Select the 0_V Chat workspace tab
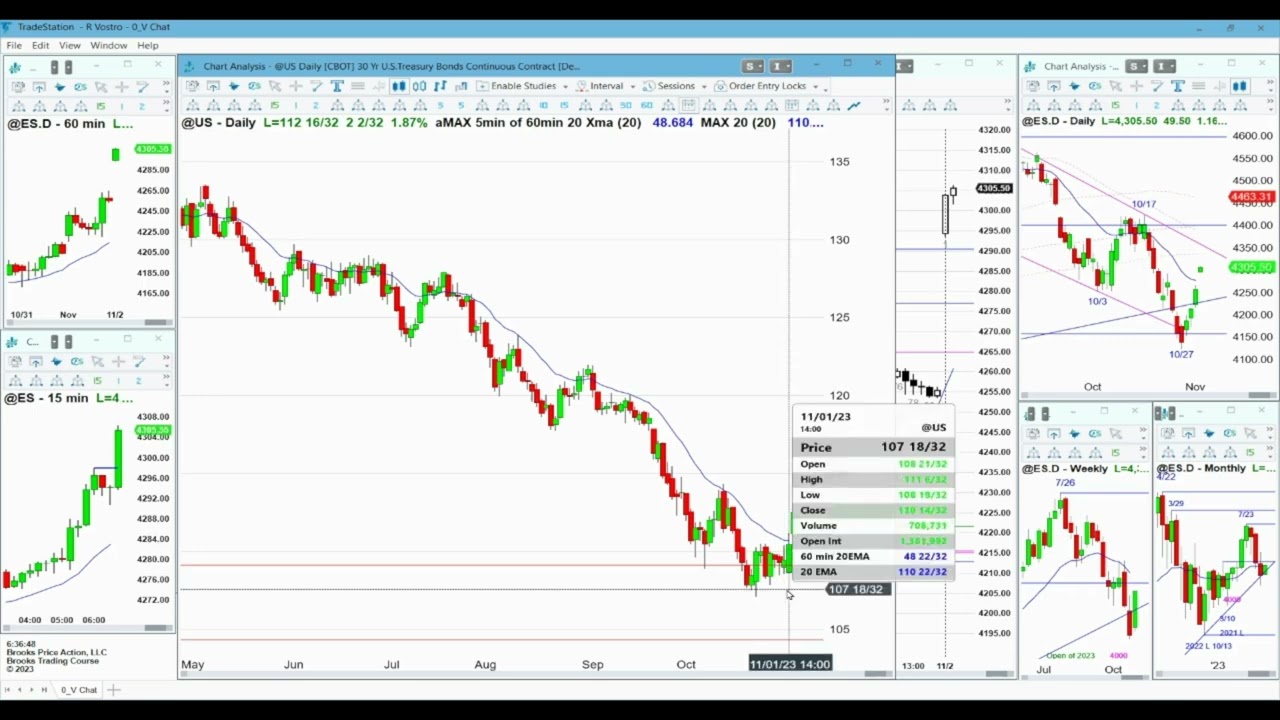The image size is (1280, 720). 79,690
